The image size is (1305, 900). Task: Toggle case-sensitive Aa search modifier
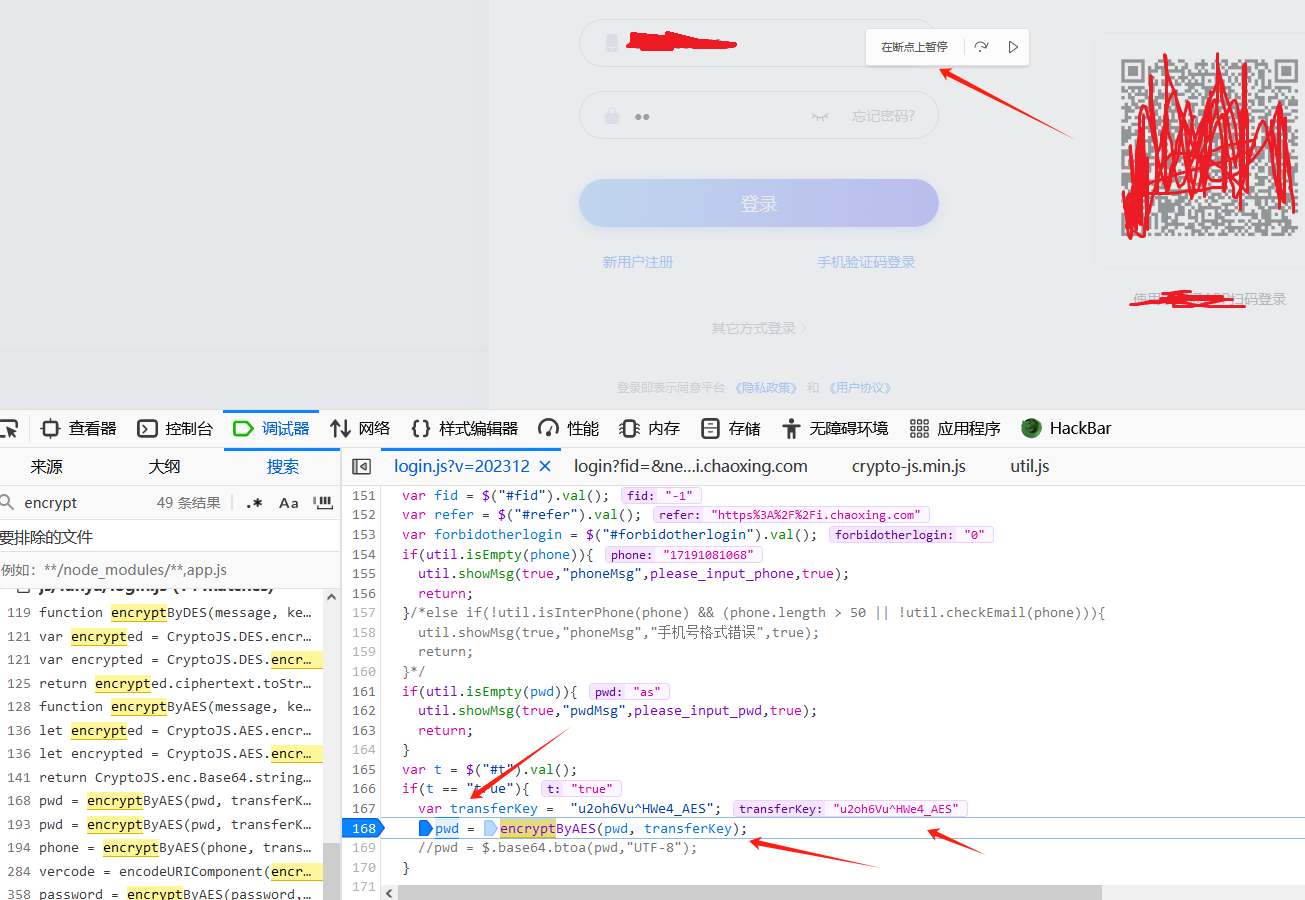coord(289,503)
